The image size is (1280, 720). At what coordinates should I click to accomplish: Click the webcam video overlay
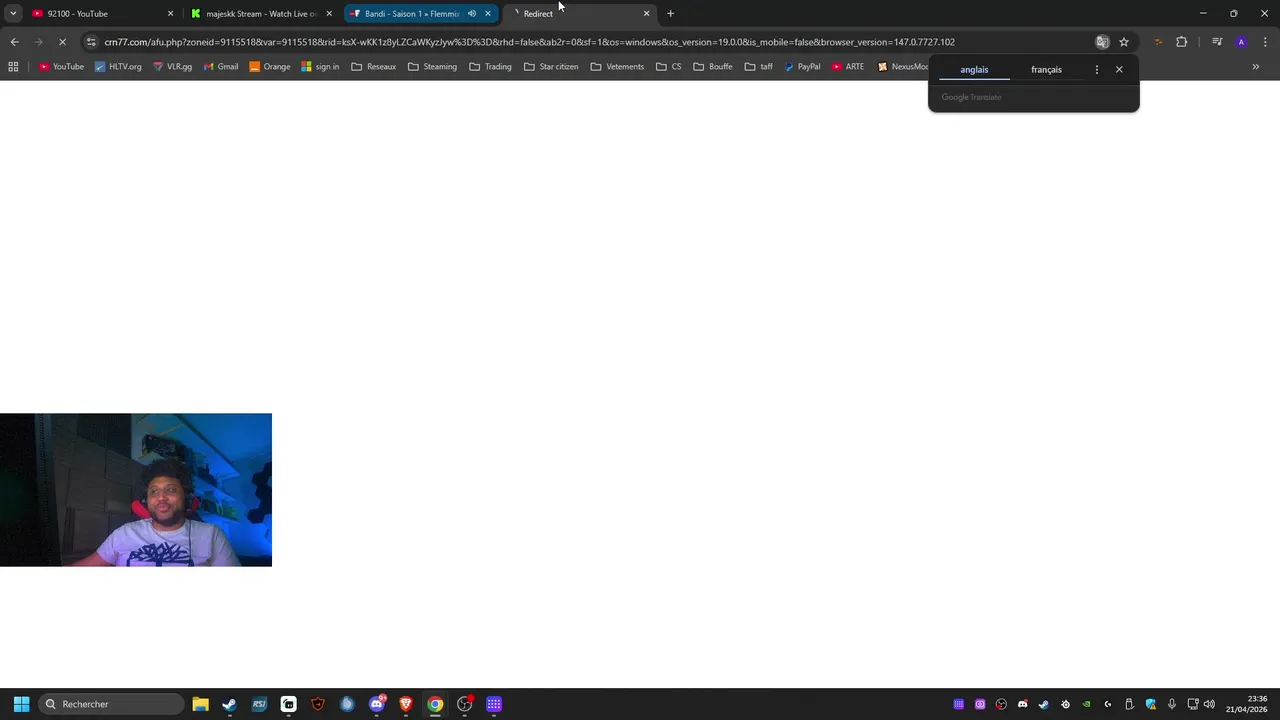(x=136, y=490)
